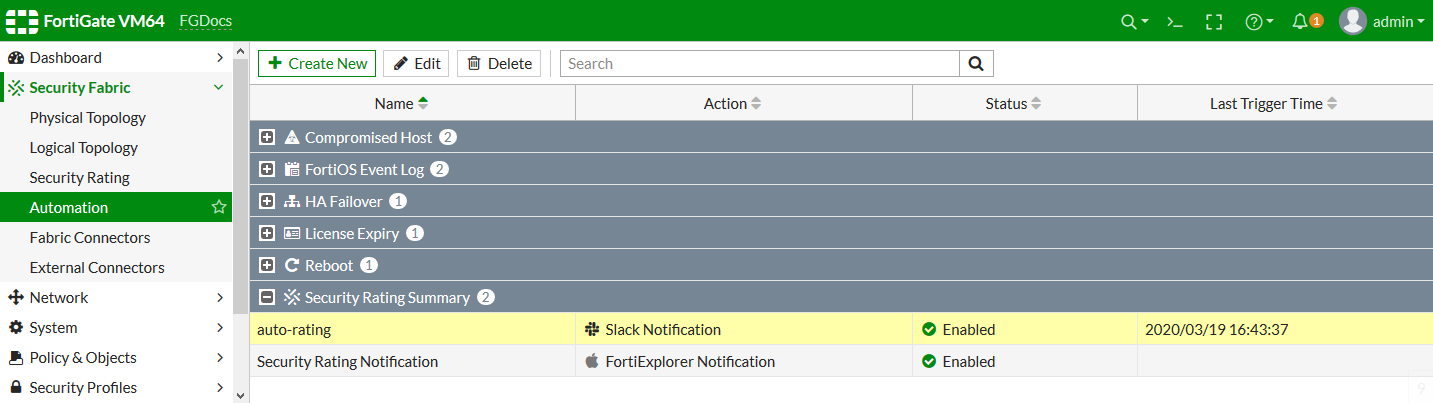Open the CLI console icon
1433x403 pixels.
1175,21
